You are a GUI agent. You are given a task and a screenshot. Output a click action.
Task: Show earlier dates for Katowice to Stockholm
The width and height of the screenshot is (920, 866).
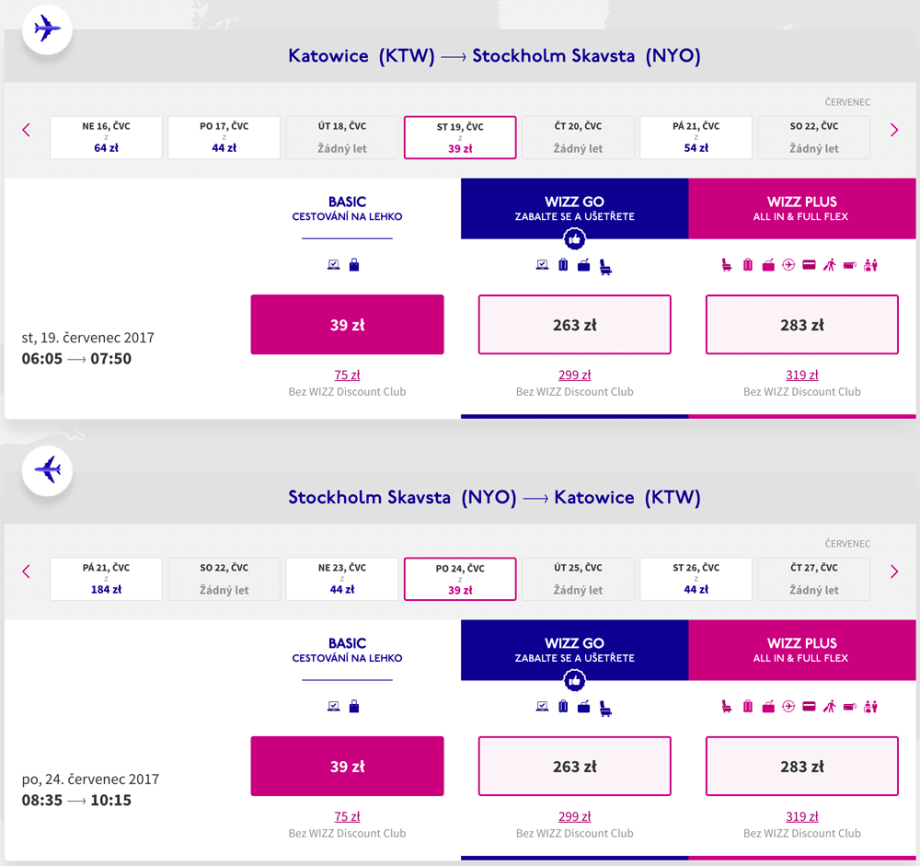(27, 130)
